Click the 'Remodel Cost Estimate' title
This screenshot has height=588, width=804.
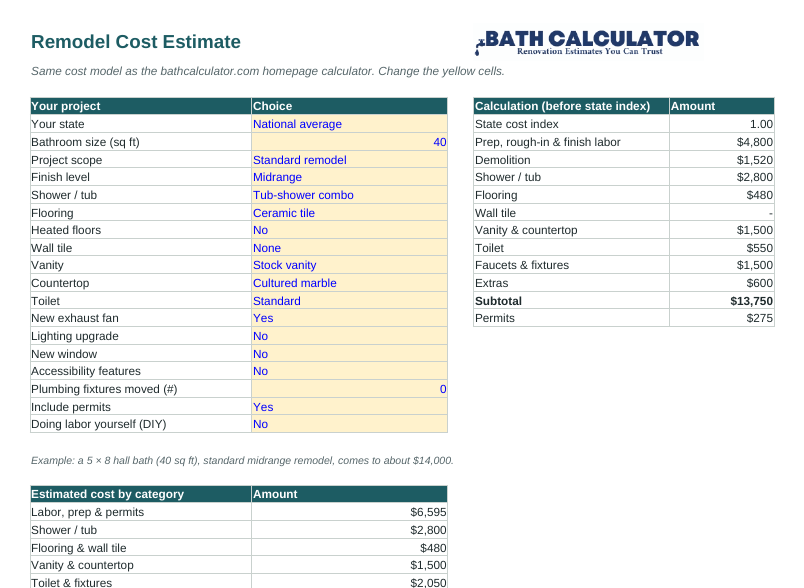[136, 42]
